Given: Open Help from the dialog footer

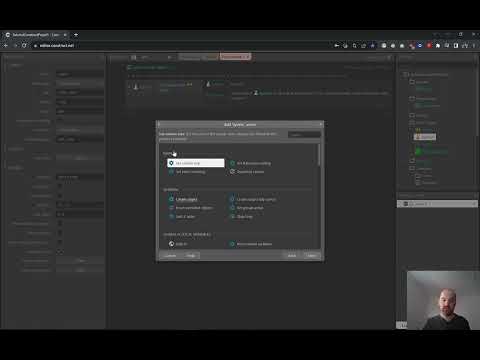Looking at the screenshot, I should (191, 256).
